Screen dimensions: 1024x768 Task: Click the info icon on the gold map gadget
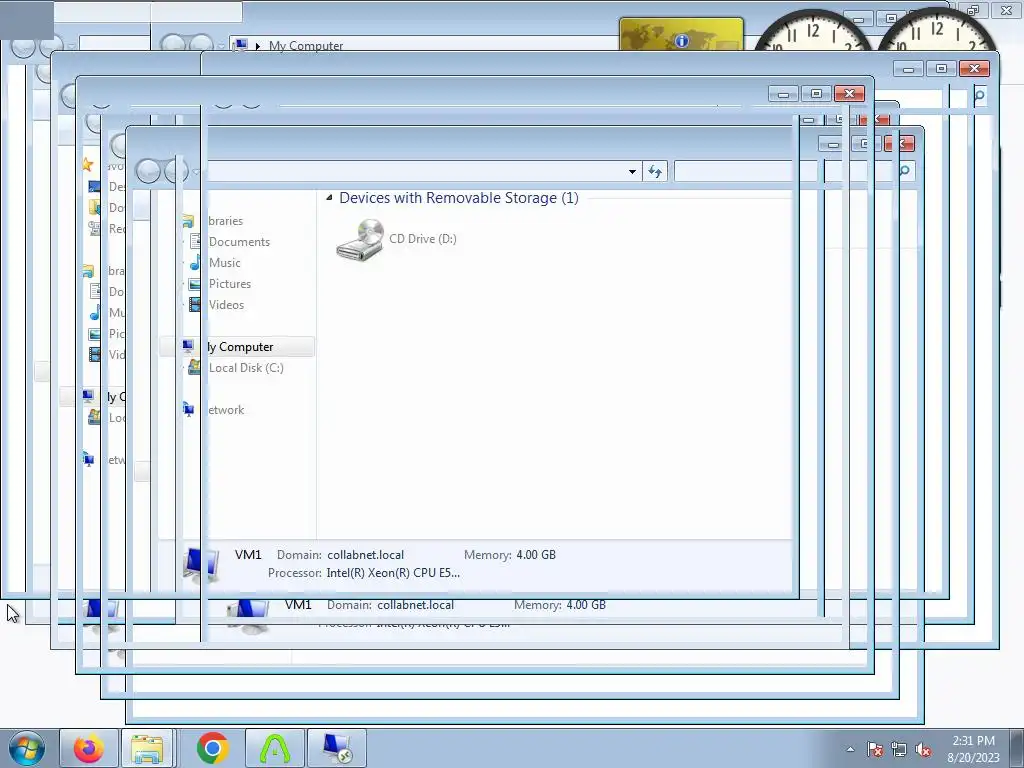682,41
